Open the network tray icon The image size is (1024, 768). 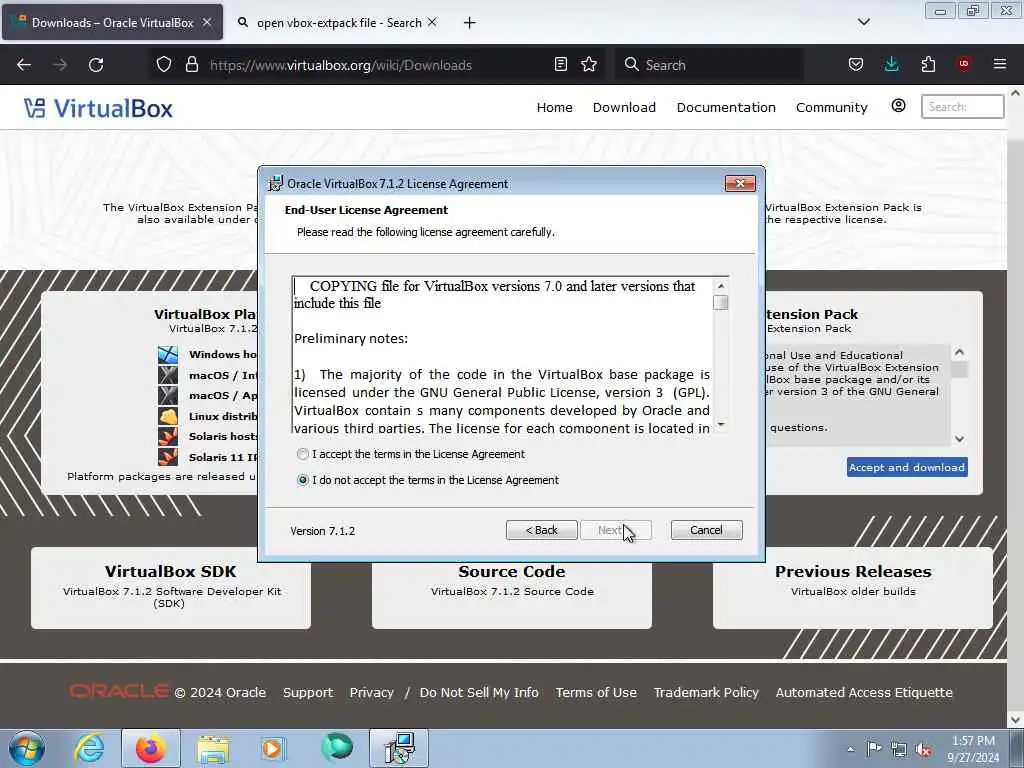pyautogui.click(x=899, y=749)
